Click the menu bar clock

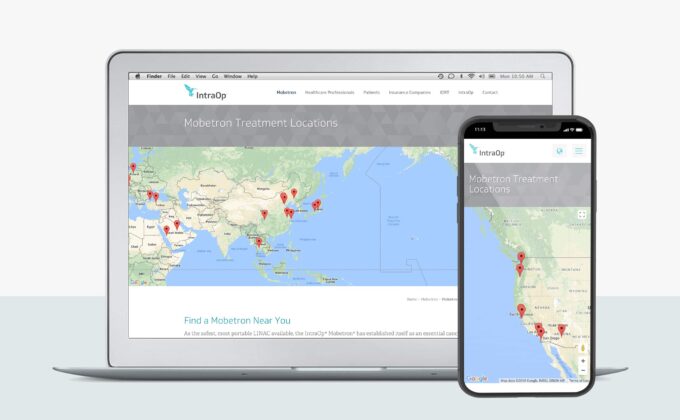(x=517, y=76)
